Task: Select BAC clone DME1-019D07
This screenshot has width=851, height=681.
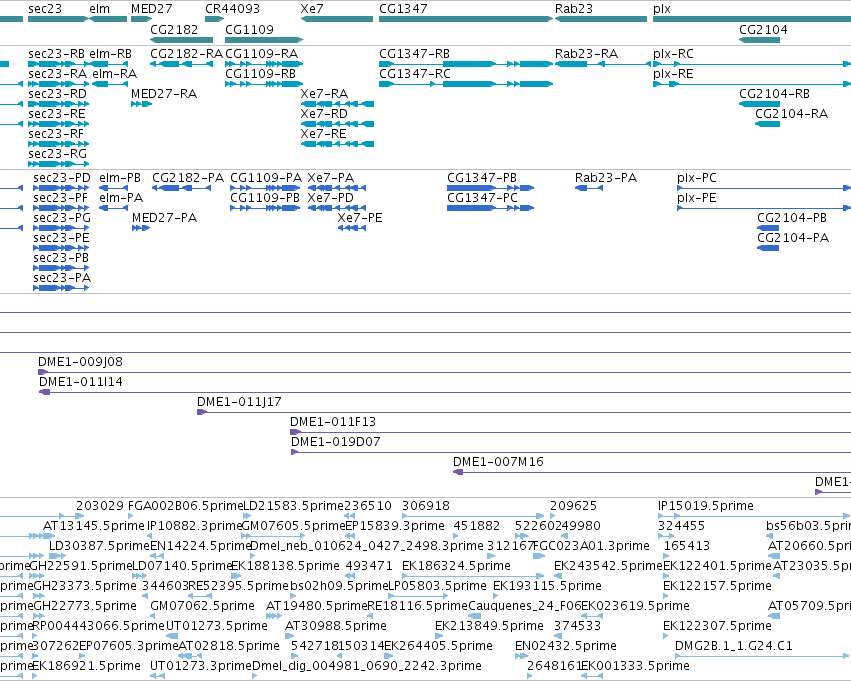Action: coord(335,442)
